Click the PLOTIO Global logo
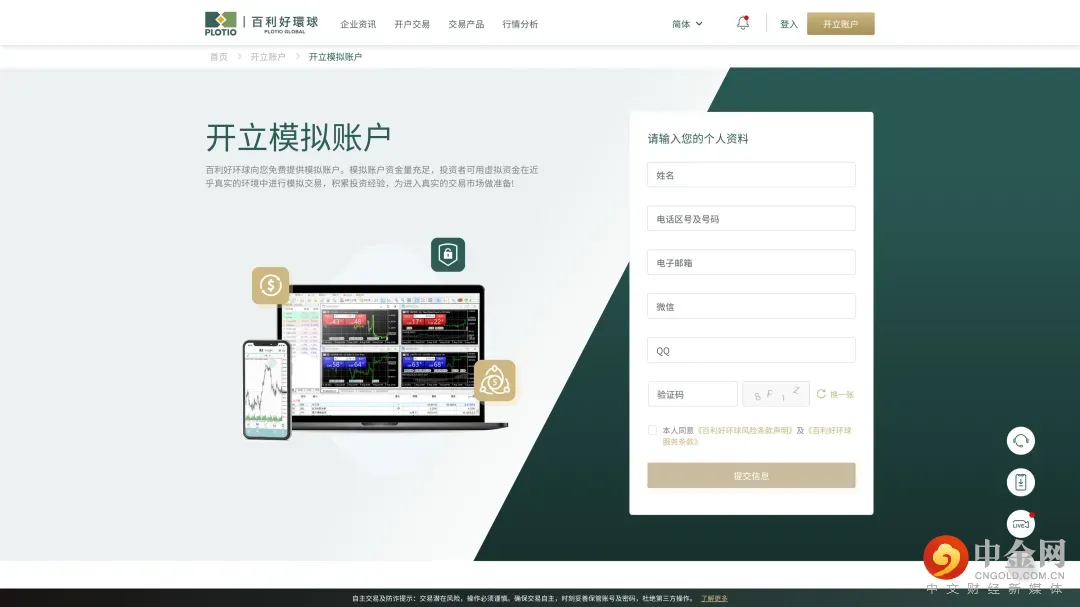 tap(261, 23)
